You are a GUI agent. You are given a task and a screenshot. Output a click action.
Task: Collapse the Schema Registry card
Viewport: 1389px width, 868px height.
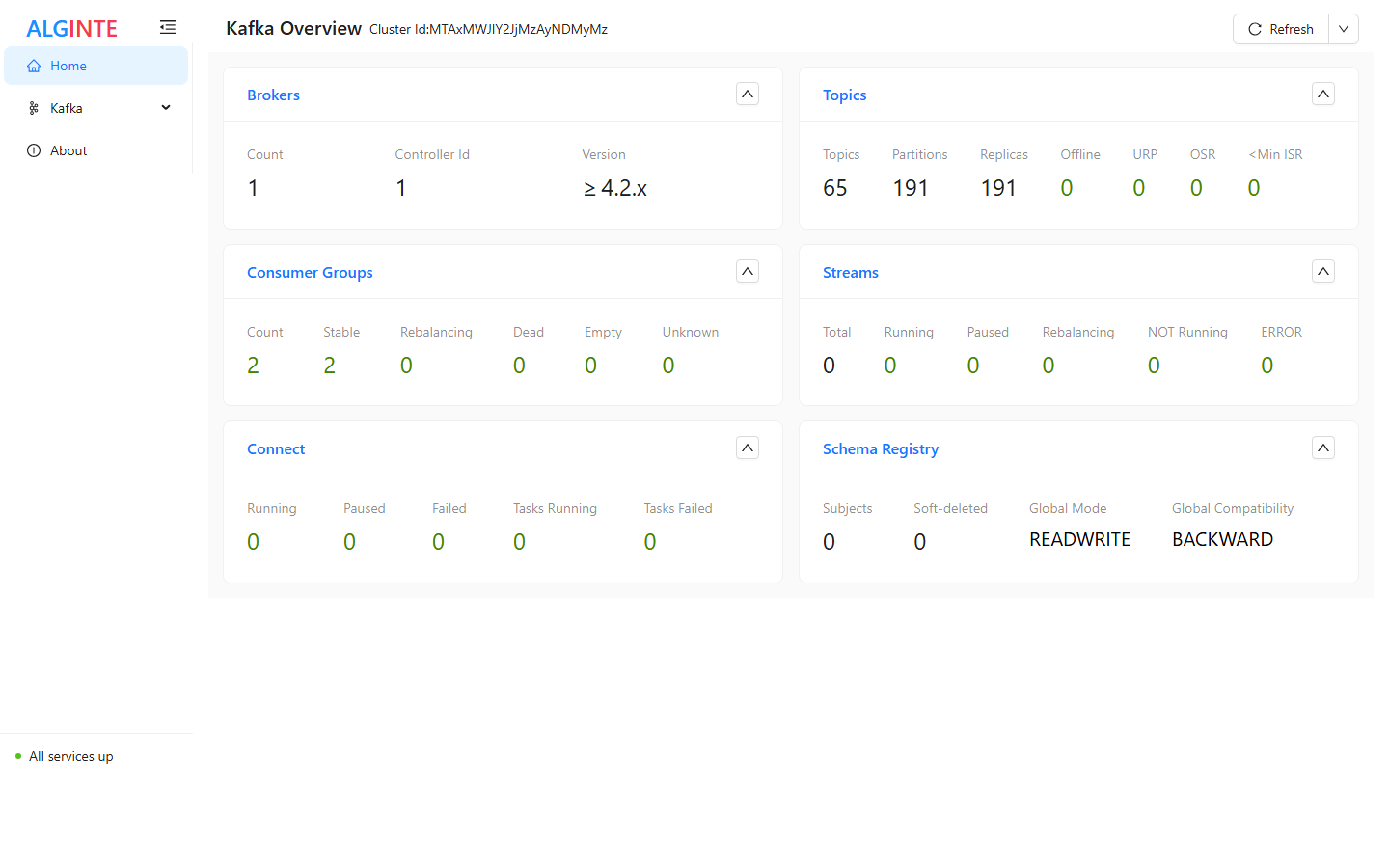click(x=1323, y=448)
